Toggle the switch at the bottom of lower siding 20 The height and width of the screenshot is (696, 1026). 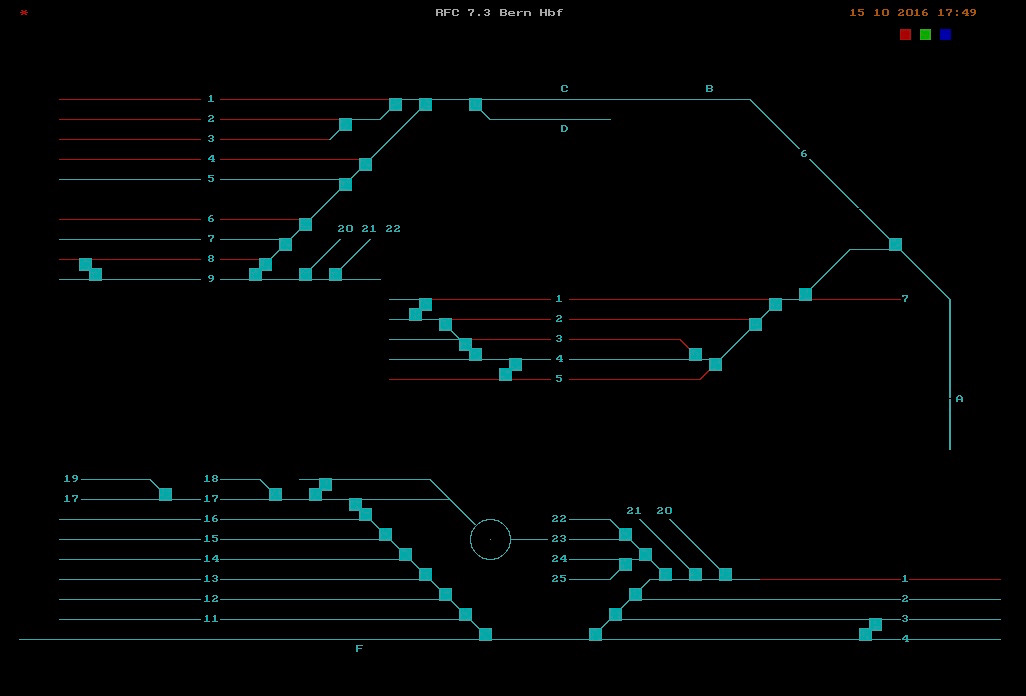coord(726,574)
